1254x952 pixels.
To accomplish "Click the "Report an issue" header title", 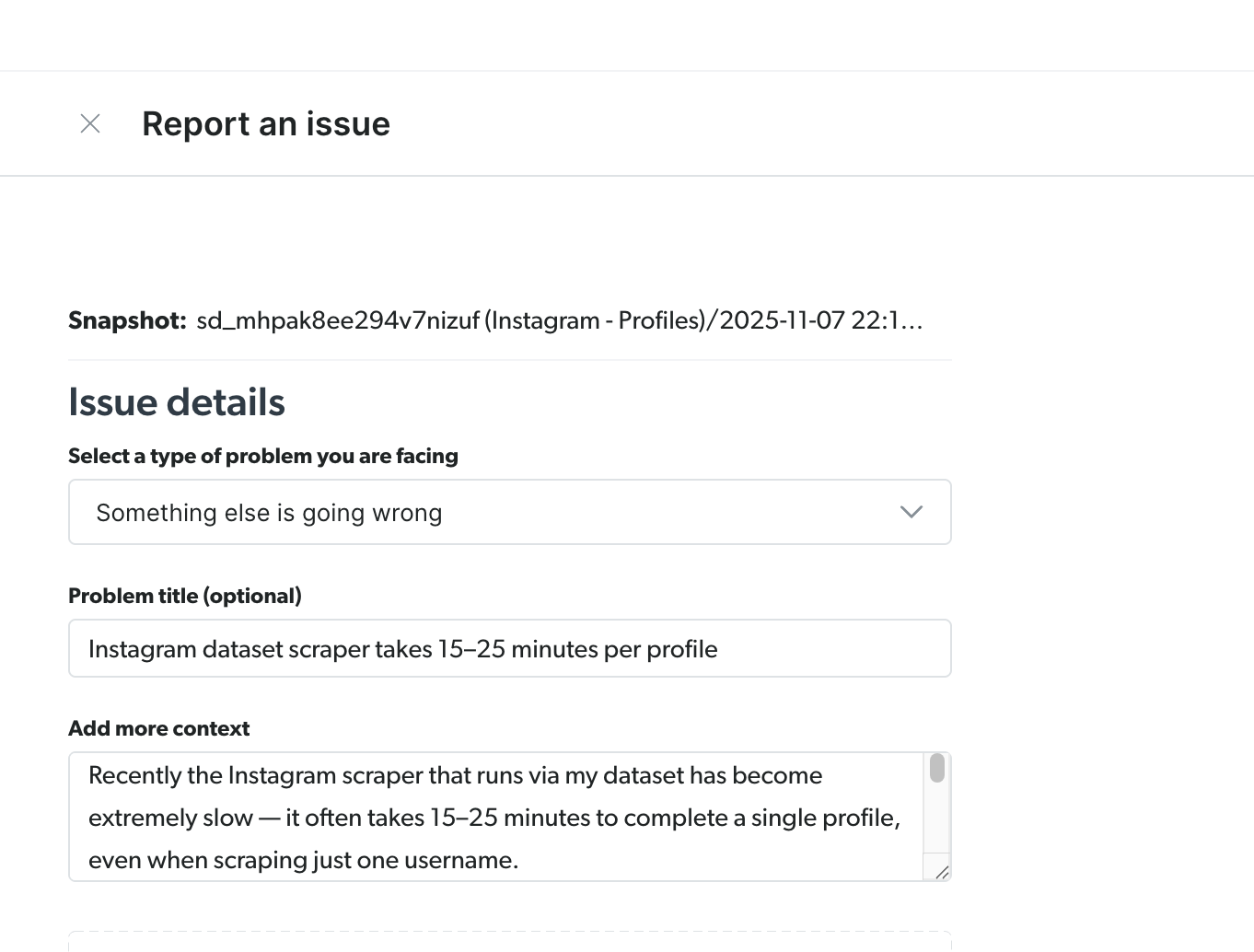I will coord(266,124).
